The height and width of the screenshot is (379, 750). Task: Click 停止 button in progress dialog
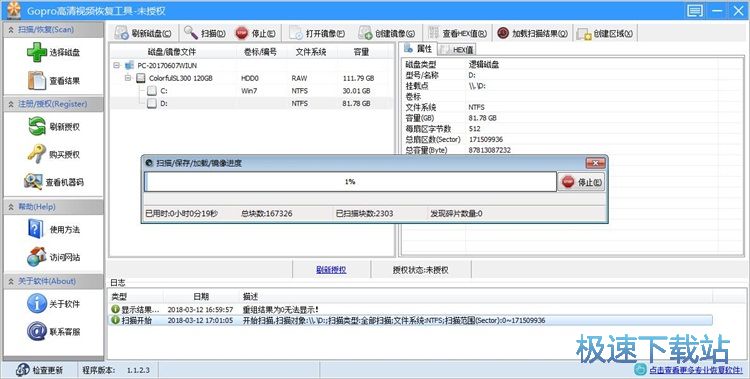[x=581, y=182]
